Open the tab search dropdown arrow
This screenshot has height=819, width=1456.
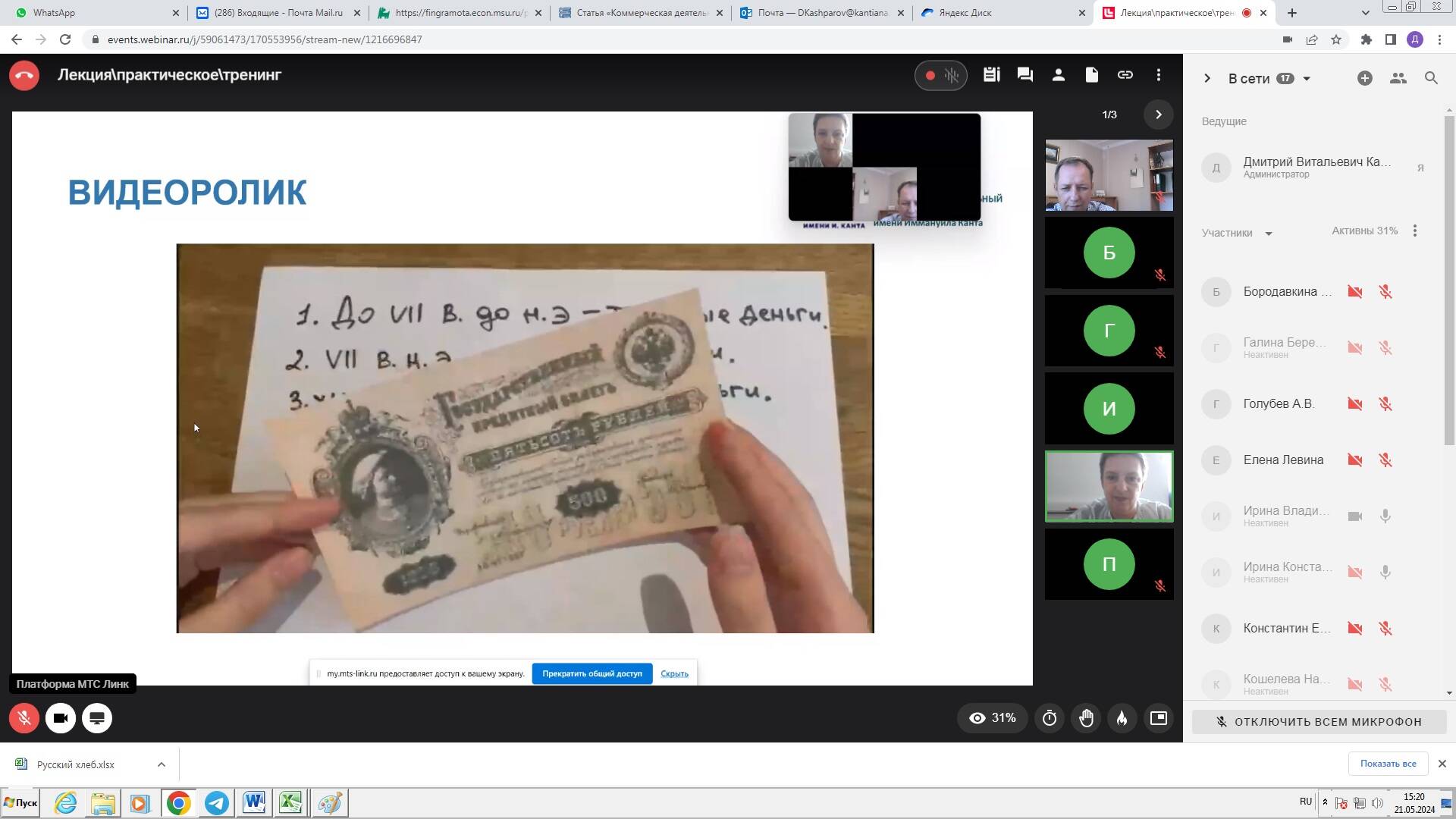[x=1365, y=13]
